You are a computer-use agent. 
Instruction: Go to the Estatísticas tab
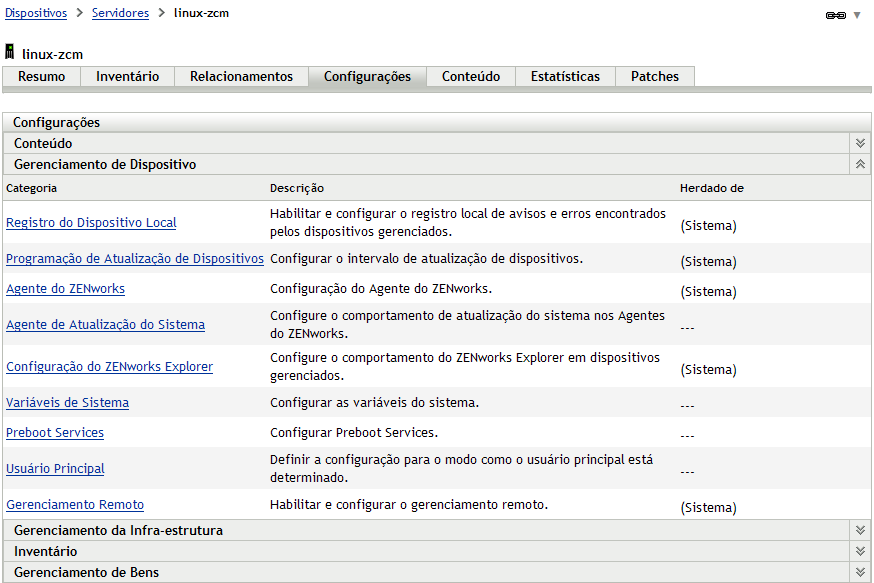pyautogui.click(x=565, y=77)
